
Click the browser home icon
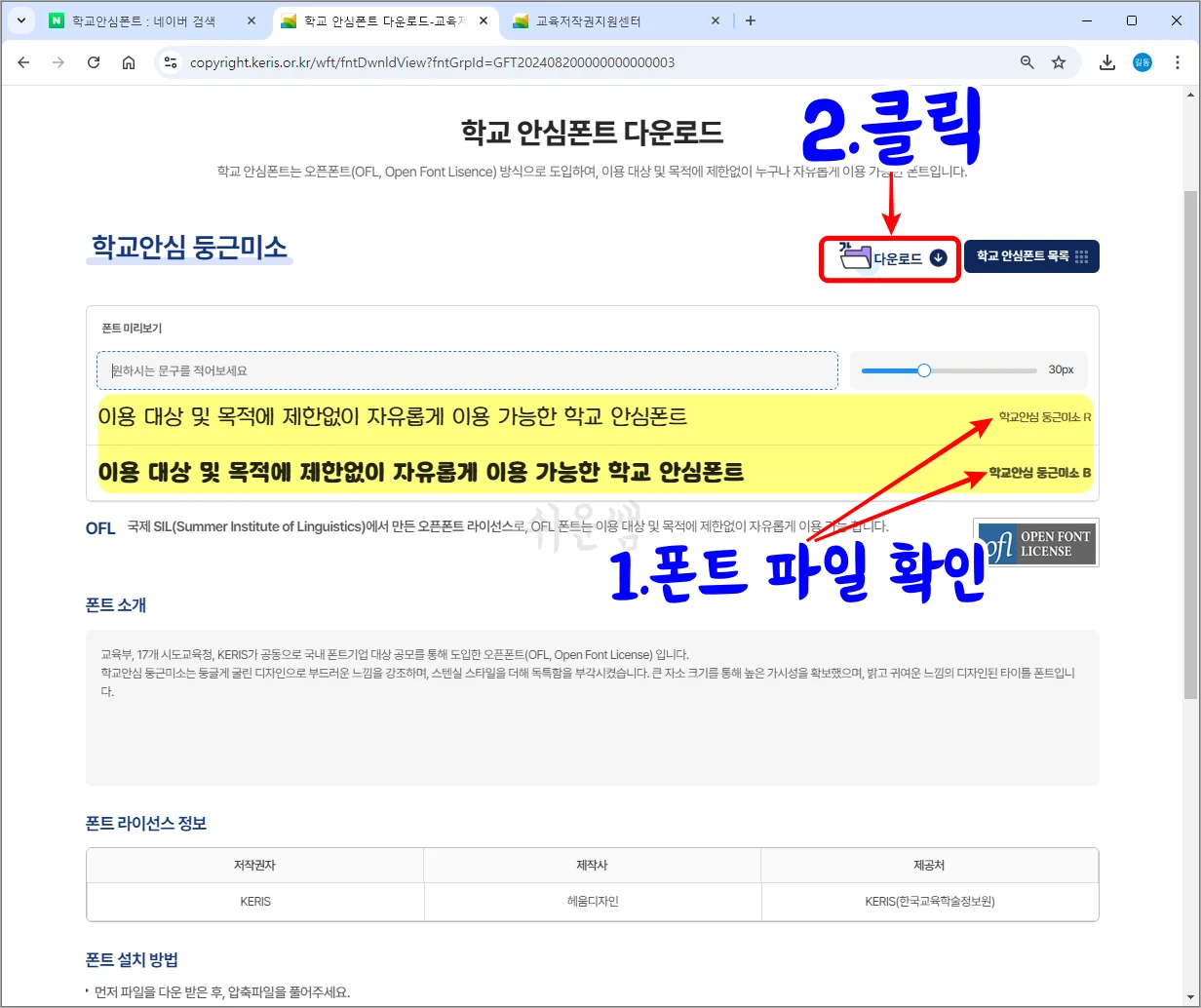click(128, 61)
